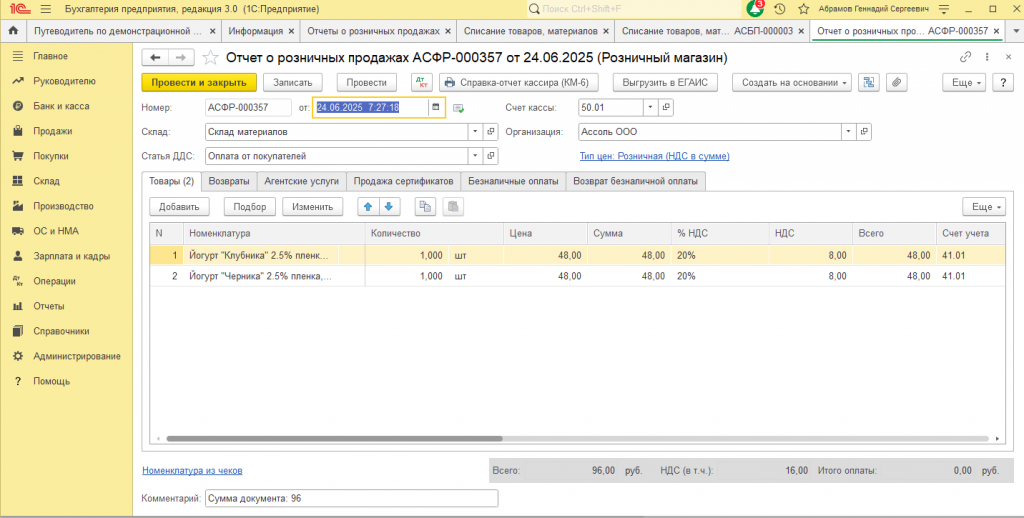The width and height of the screenshot is (1024, 518).
Task: Click the horizontal table scrollbar
Action: tap(334, 439)
